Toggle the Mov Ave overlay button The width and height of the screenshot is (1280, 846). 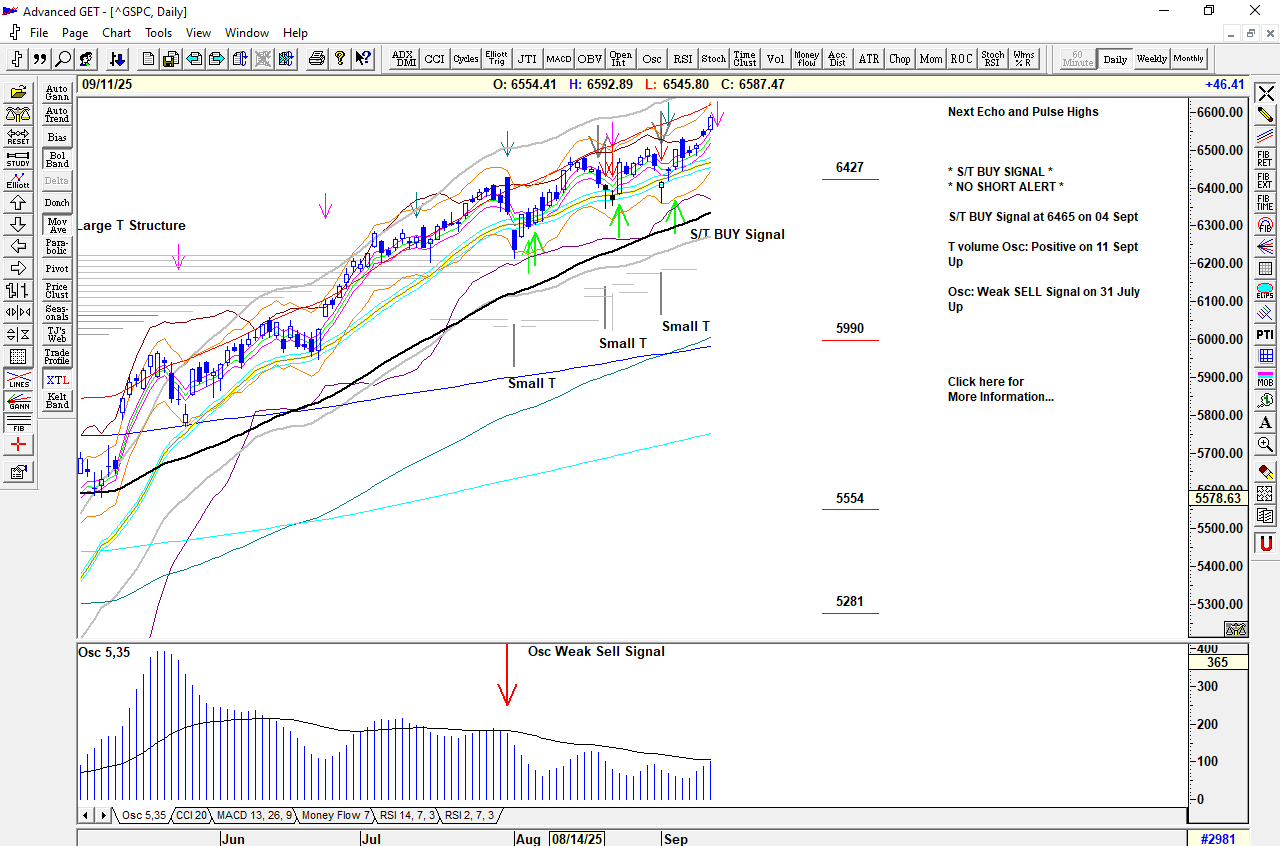click(57, 226)
